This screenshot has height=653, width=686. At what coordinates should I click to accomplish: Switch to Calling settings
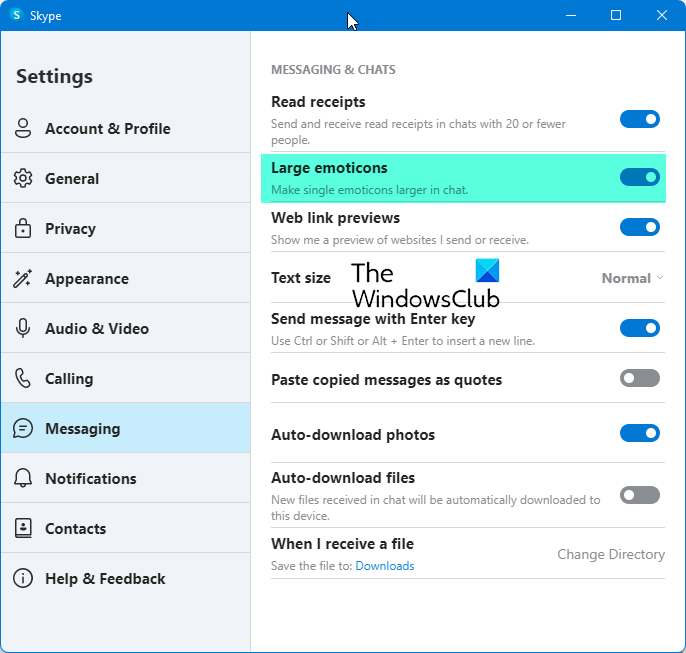[x=126, y=378]
